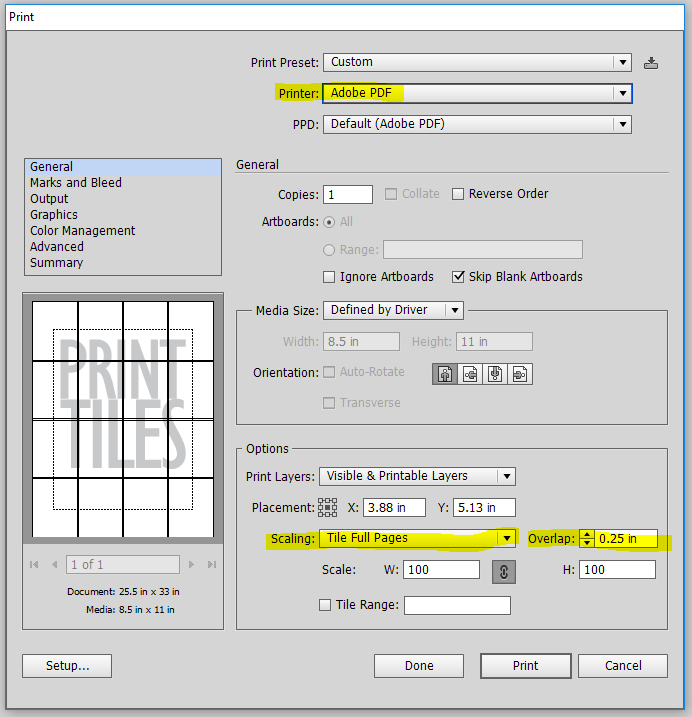
Task: Click the Overlap value field
Action: [626, 539]
